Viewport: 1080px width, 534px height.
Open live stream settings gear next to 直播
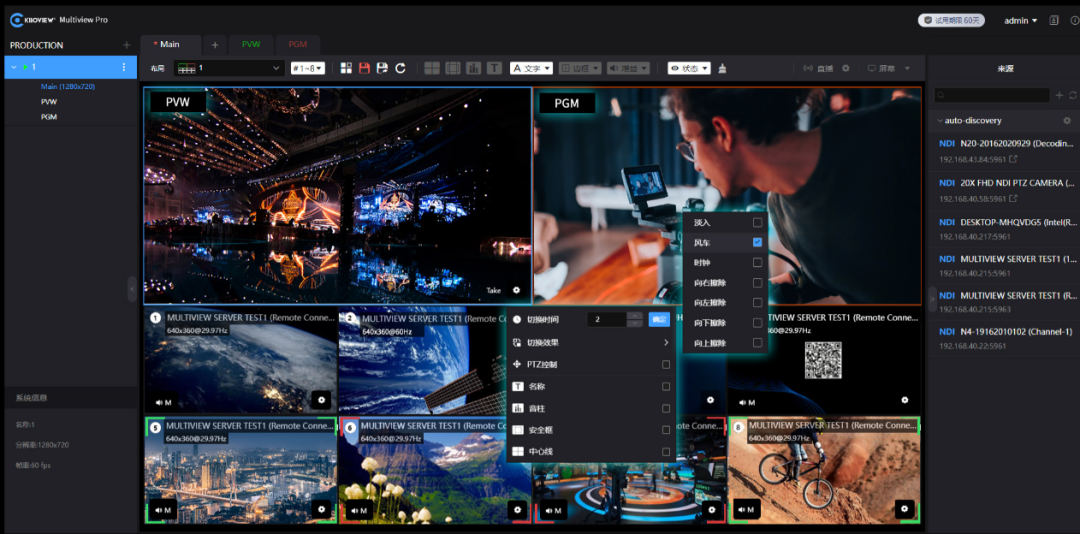click(846, 68)
